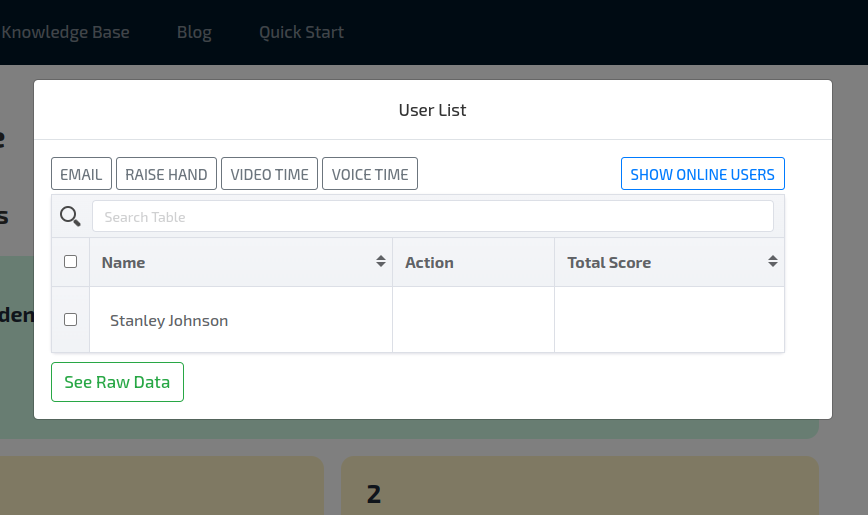Click the magnifying glass search icon
Image resolution: width=868 pixels, height=515 pixels.
coord(70,216)
